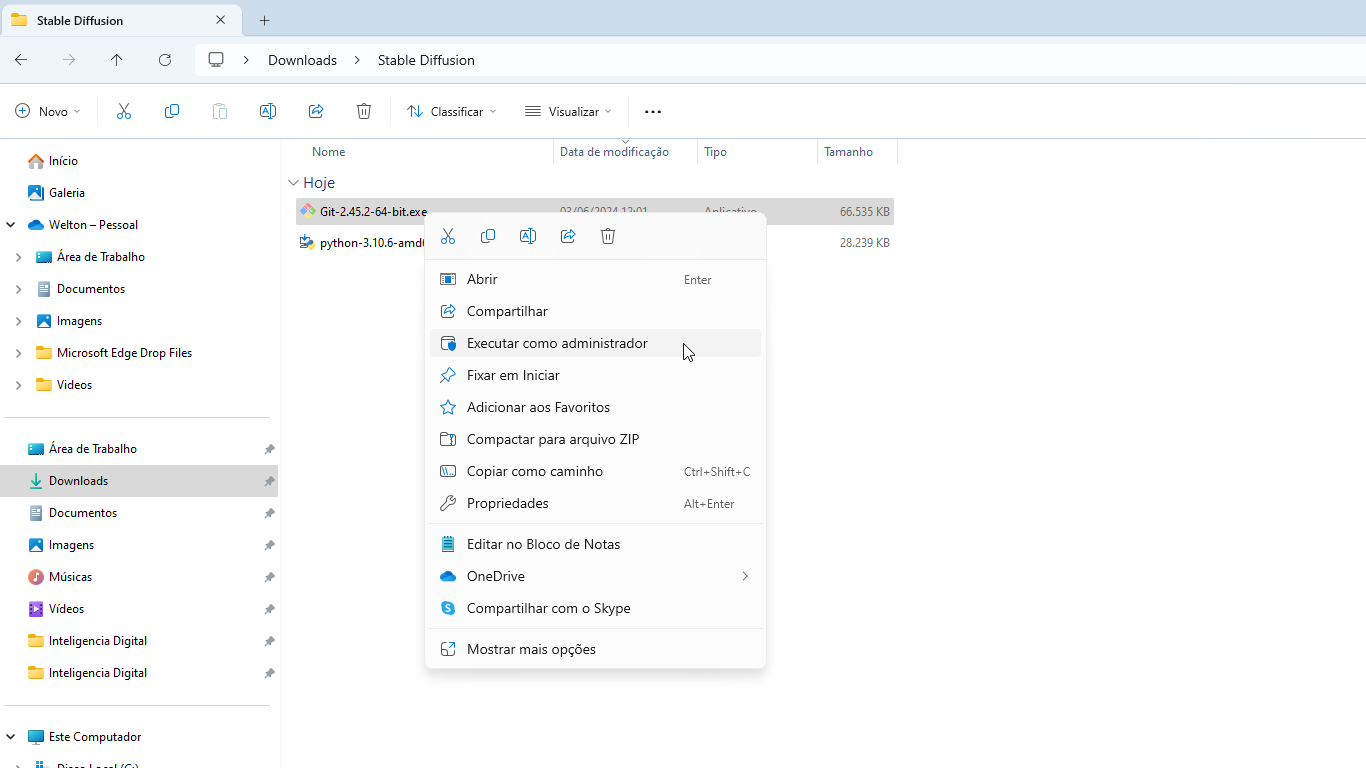
Task: Expand Microsoft Edge Drop Files folder
Action: point(19,353)
